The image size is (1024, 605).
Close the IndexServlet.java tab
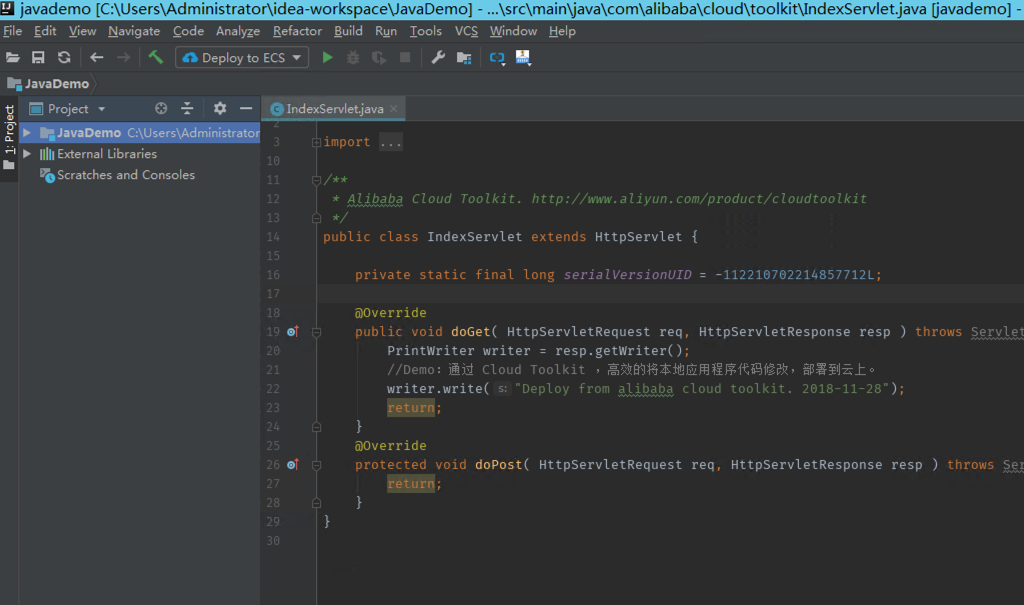tap(393, 108)
